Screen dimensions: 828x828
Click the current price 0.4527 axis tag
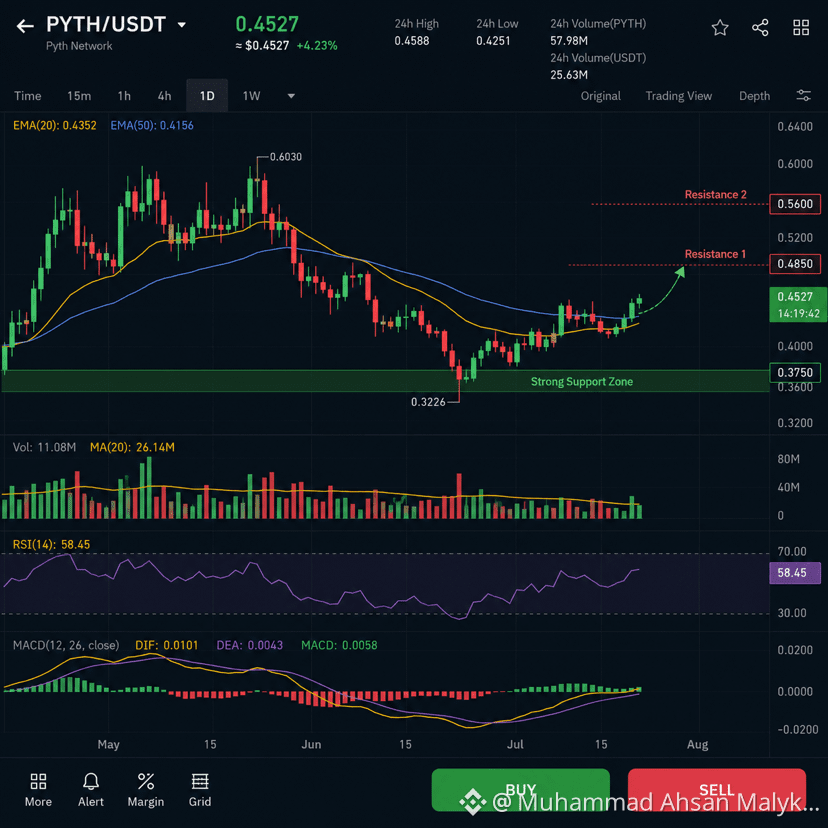point(798,305)
